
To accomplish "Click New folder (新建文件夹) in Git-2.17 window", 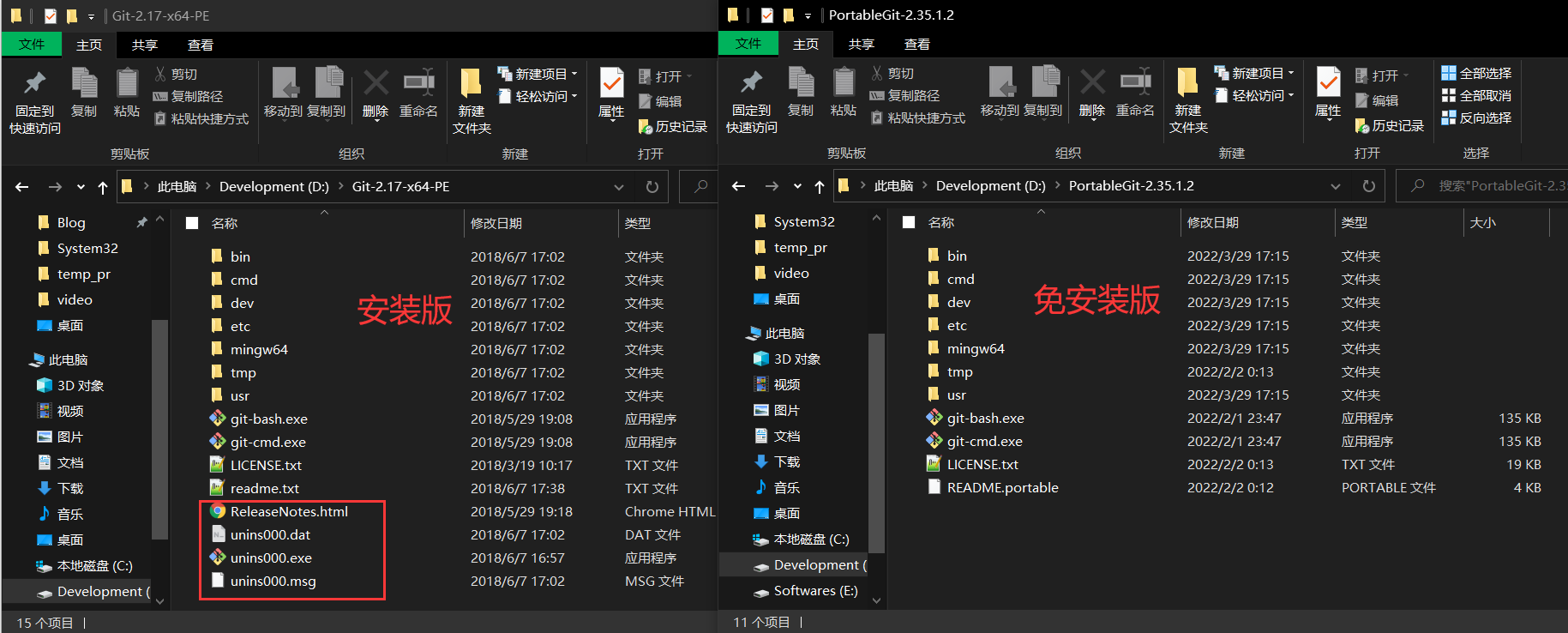I will click(x=472, y=100).
